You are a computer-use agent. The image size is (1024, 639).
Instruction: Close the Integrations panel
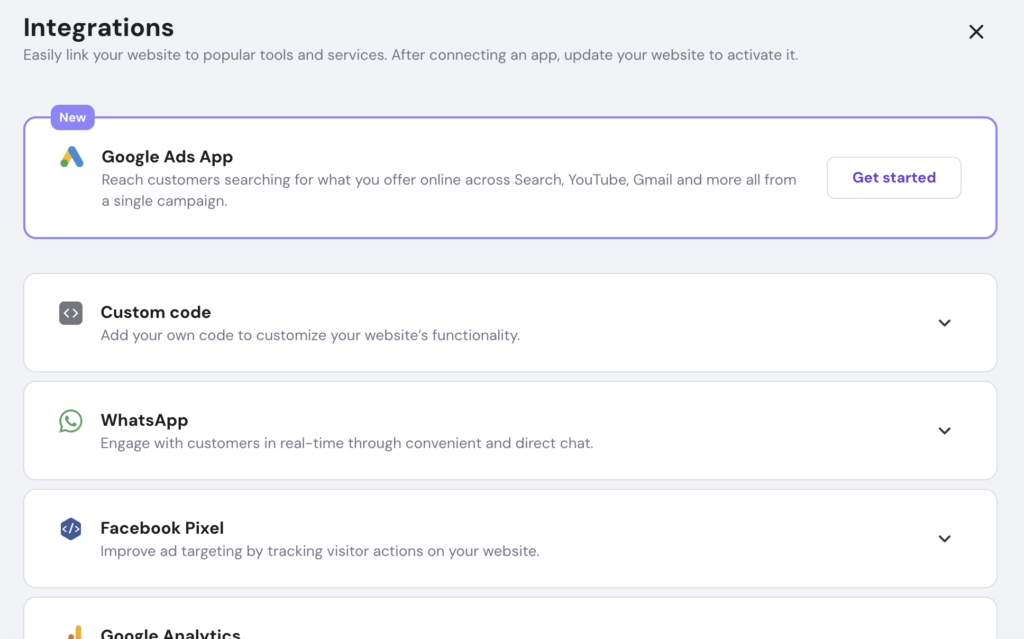pyautogui.click(x=976, y=32)
